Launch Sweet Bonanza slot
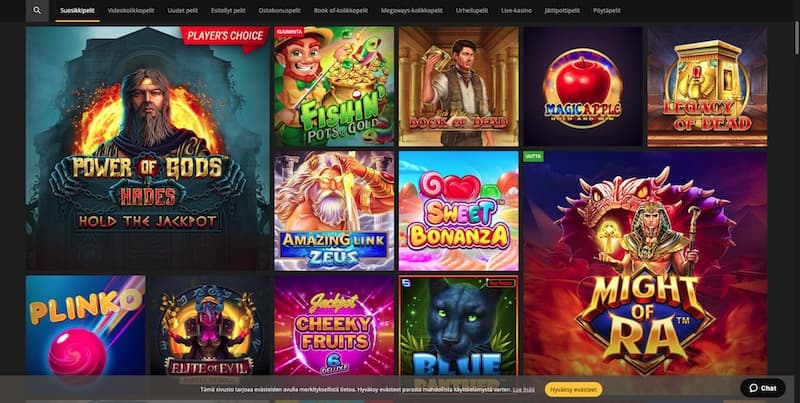Image resolution: width=800 pixels, height=403 pixels. [459, 211]
